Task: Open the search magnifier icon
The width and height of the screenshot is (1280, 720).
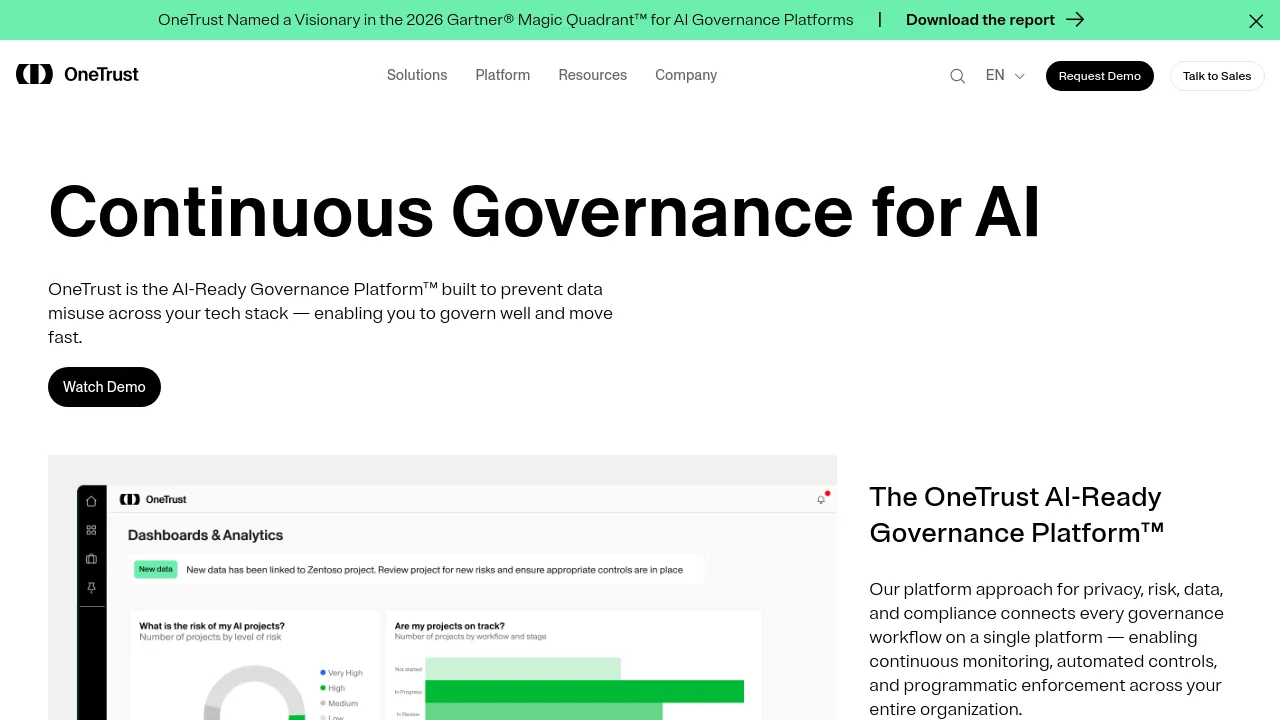Action: (x=957, y=76)
